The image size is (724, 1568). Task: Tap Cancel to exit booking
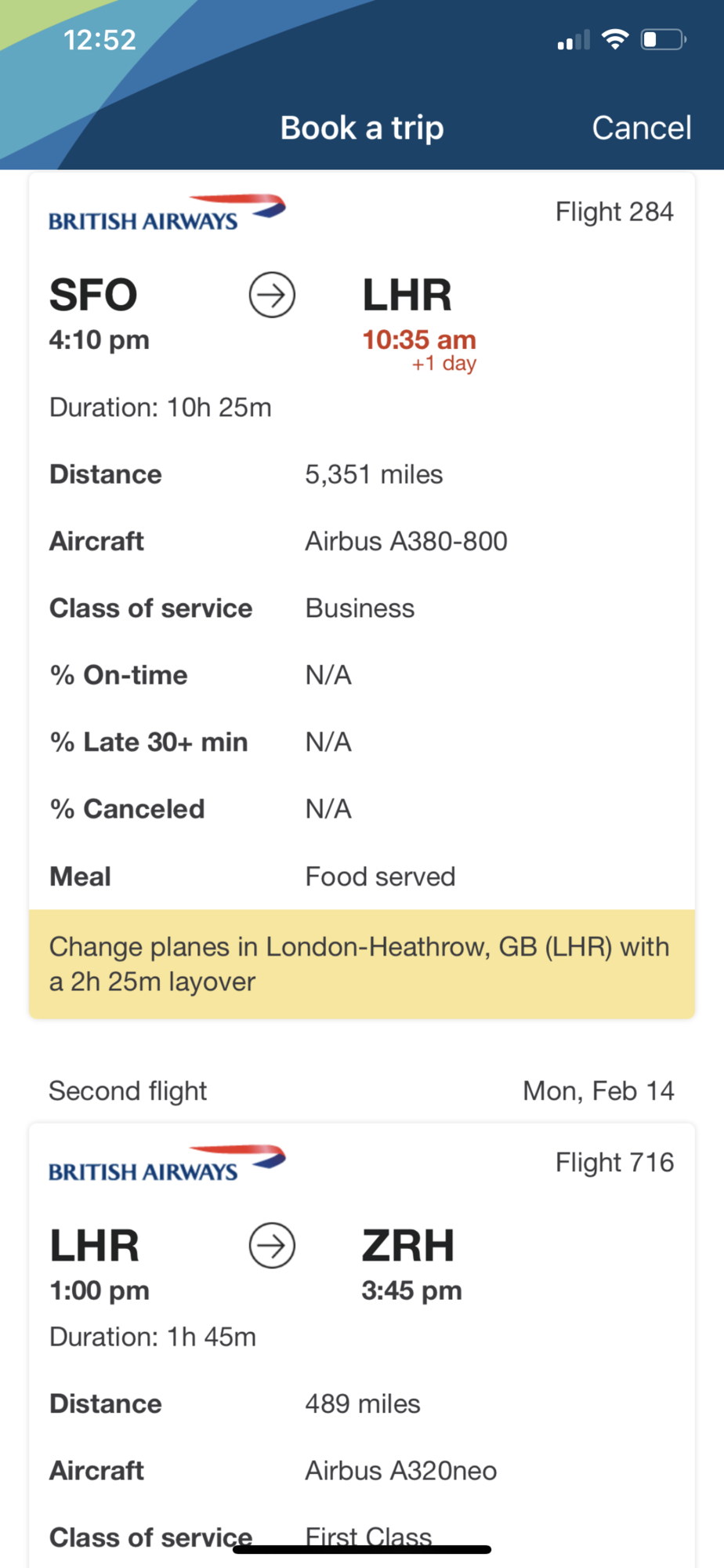[x=641, y=128]
